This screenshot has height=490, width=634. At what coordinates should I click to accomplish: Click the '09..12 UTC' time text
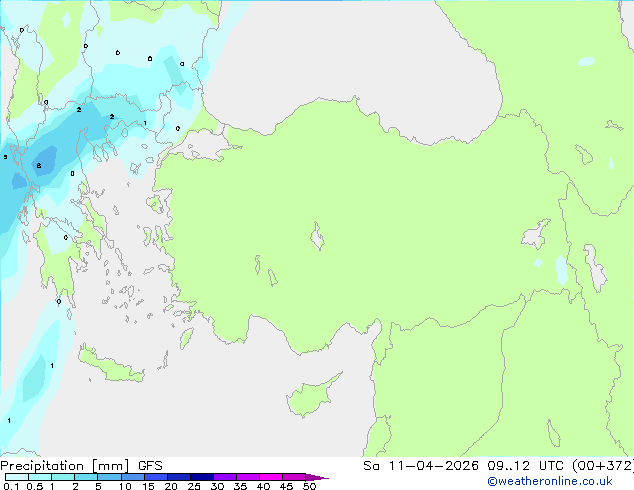point(525,466)
